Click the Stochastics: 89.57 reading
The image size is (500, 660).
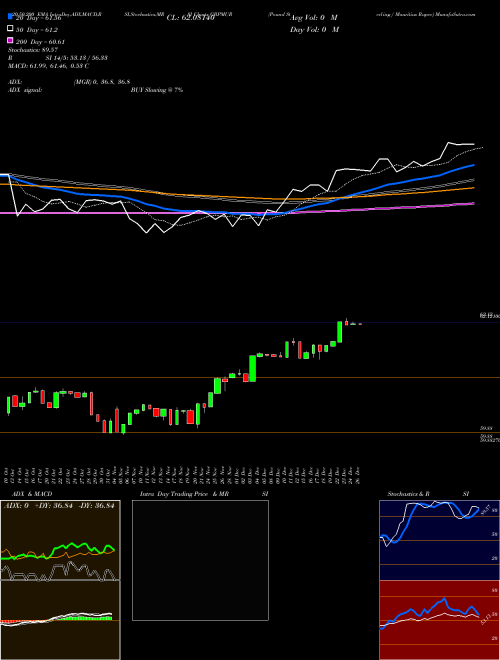tap(33, 50)
